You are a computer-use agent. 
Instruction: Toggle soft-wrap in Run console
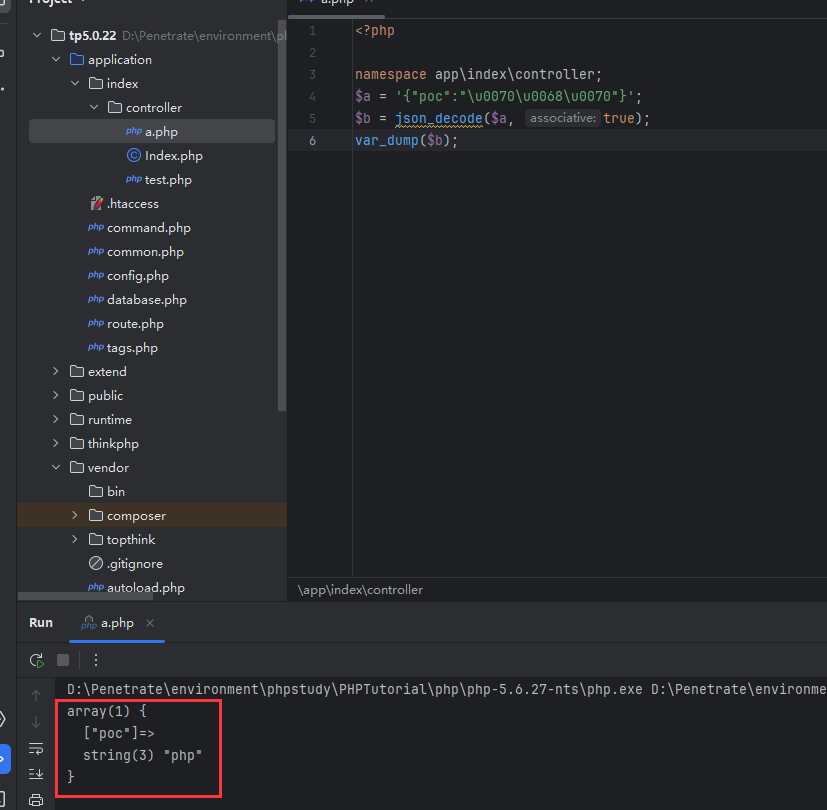pos(36,748)
